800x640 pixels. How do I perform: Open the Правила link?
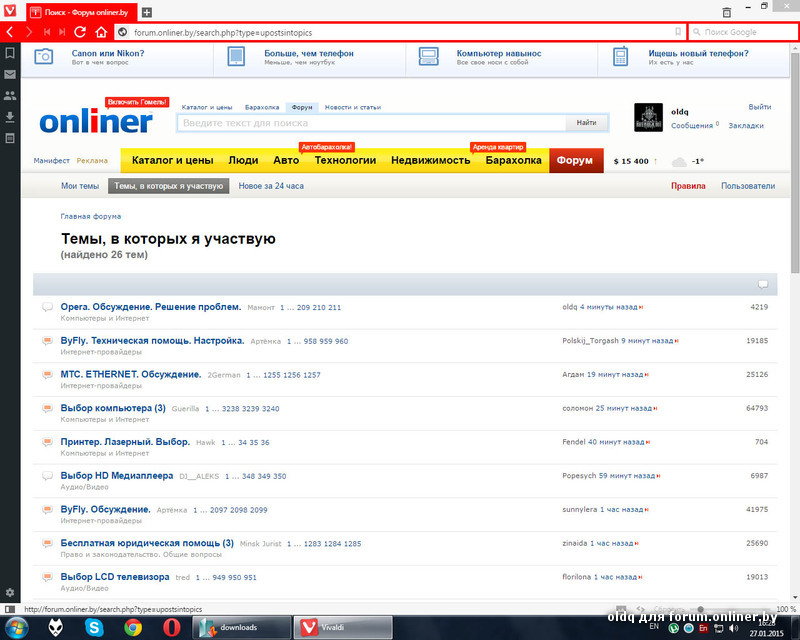688,186
